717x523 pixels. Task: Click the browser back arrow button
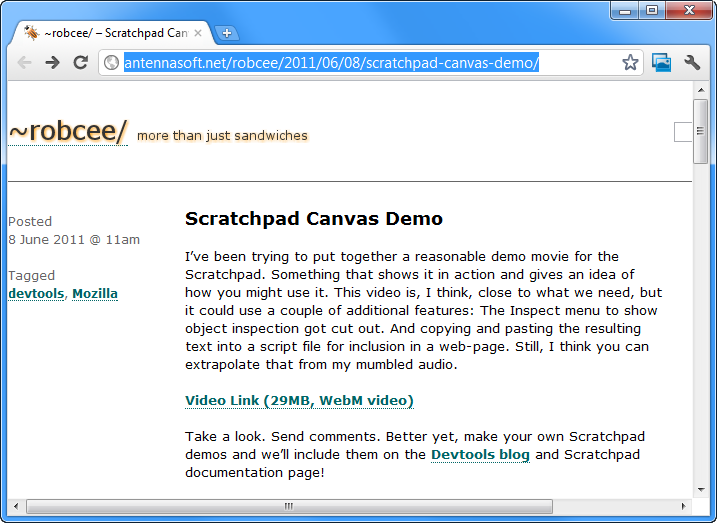tap(25, 63)
